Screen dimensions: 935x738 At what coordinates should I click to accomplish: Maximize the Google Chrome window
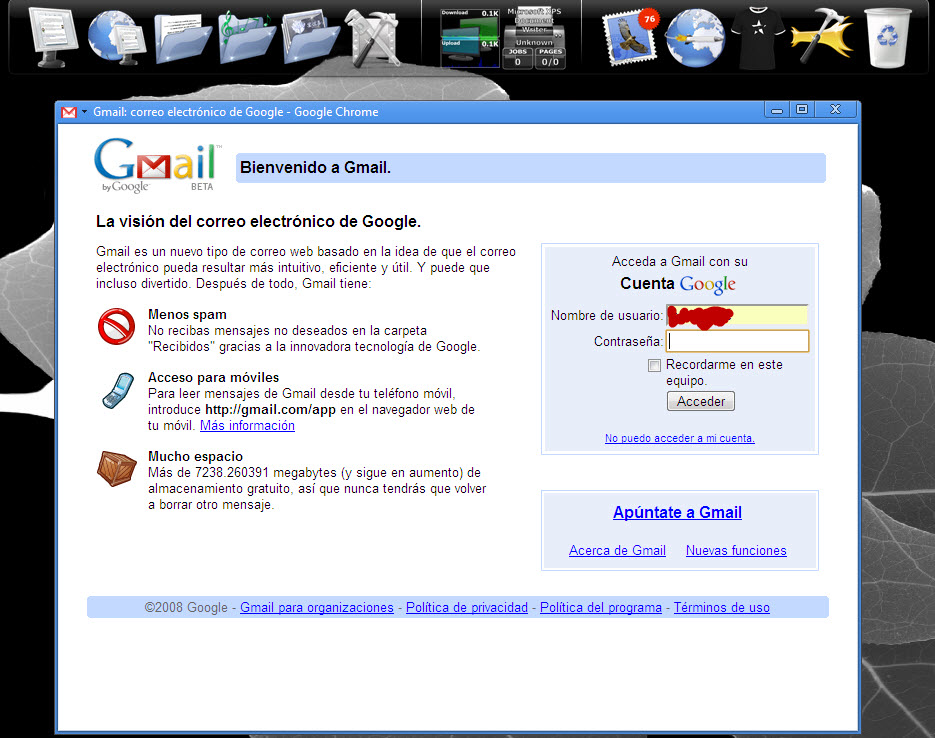(802, 110)
